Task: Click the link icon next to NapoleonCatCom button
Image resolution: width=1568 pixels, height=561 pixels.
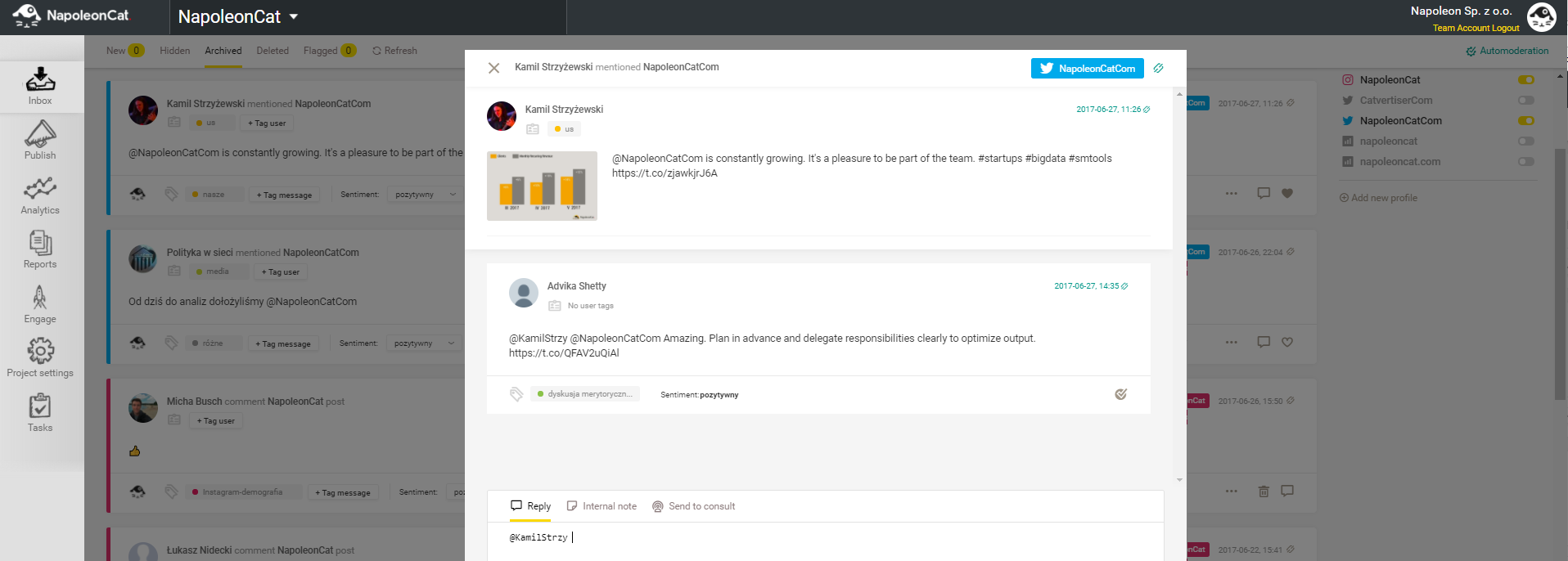Action: coord(1158,69)
